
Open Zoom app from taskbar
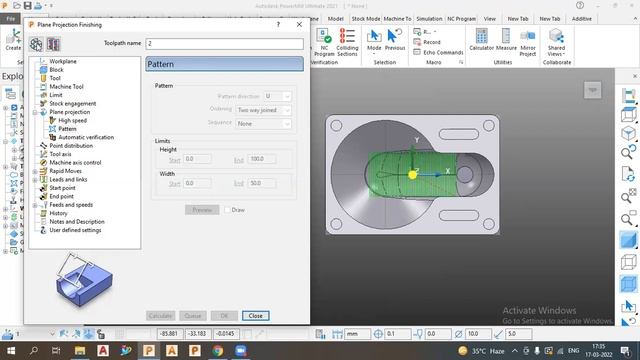[x=240, y=351]
